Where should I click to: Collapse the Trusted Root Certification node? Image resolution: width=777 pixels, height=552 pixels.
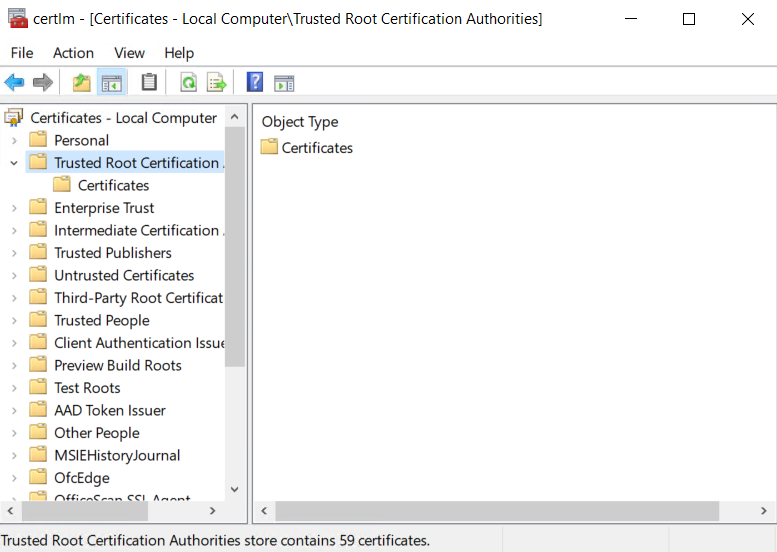[14, 163]
